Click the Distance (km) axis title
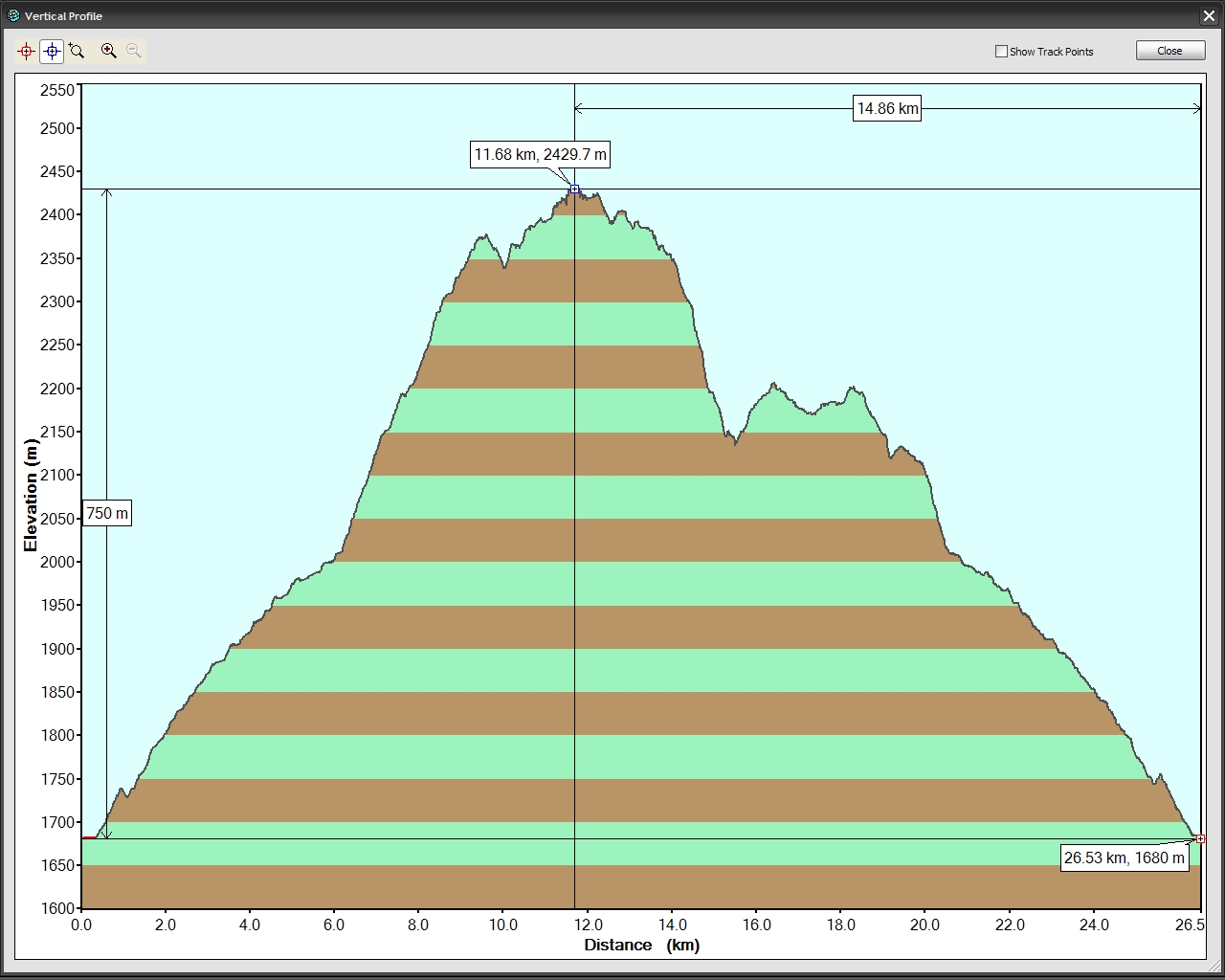1225x980 pixels. point(641,946)
